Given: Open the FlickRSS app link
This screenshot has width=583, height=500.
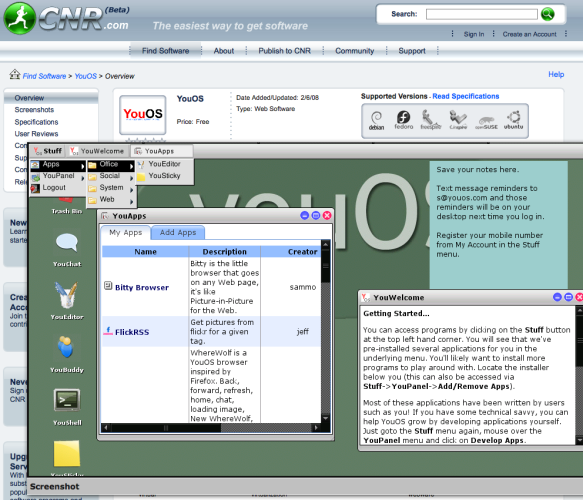Looking at the screenshot, I should pyautogui.click(x=132, y=332).
